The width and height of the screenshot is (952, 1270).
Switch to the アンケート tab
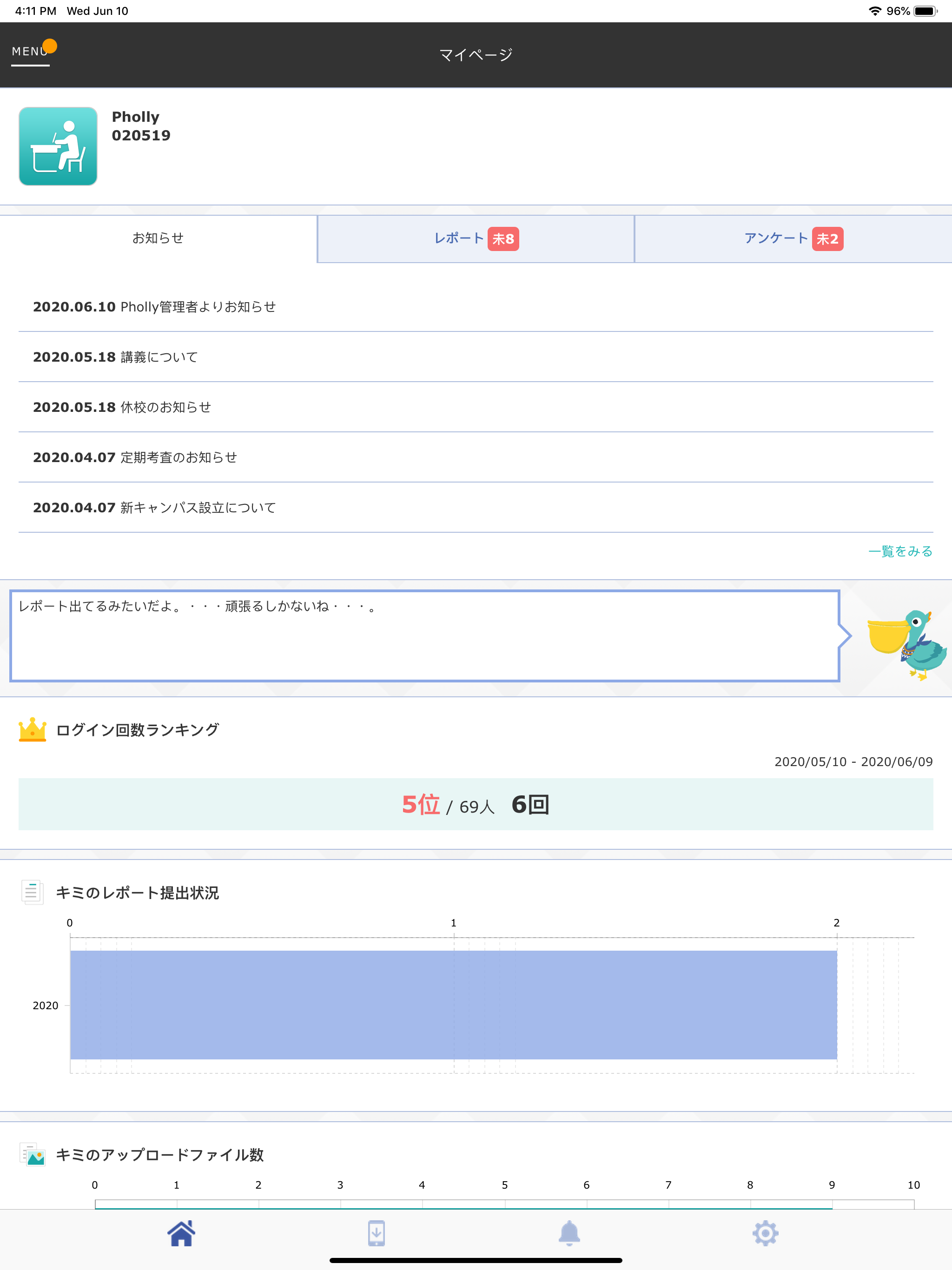click(x=793, y=239)
